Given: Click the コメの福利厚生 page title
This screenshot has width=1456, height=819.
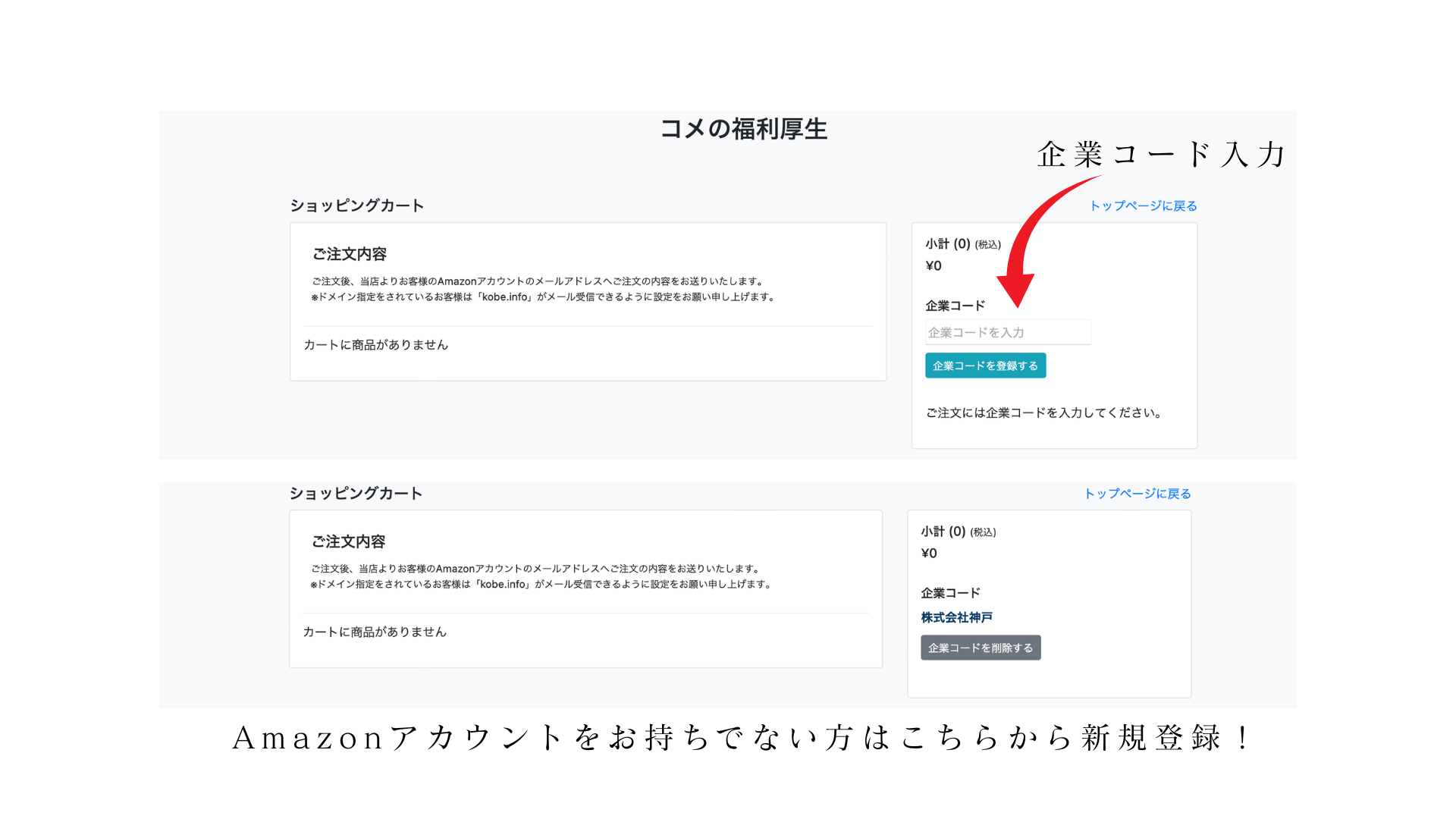Looking at the screenshot, I should point(743,129).
